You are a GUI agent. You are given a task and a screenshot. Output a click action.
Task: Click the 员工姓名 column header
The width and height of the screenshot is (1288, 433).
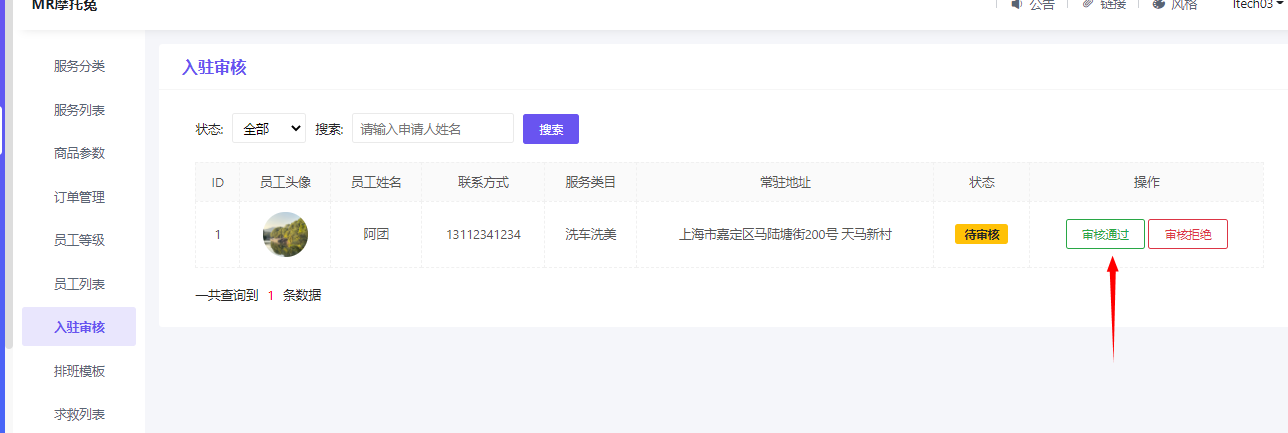(x=376, y=183)
